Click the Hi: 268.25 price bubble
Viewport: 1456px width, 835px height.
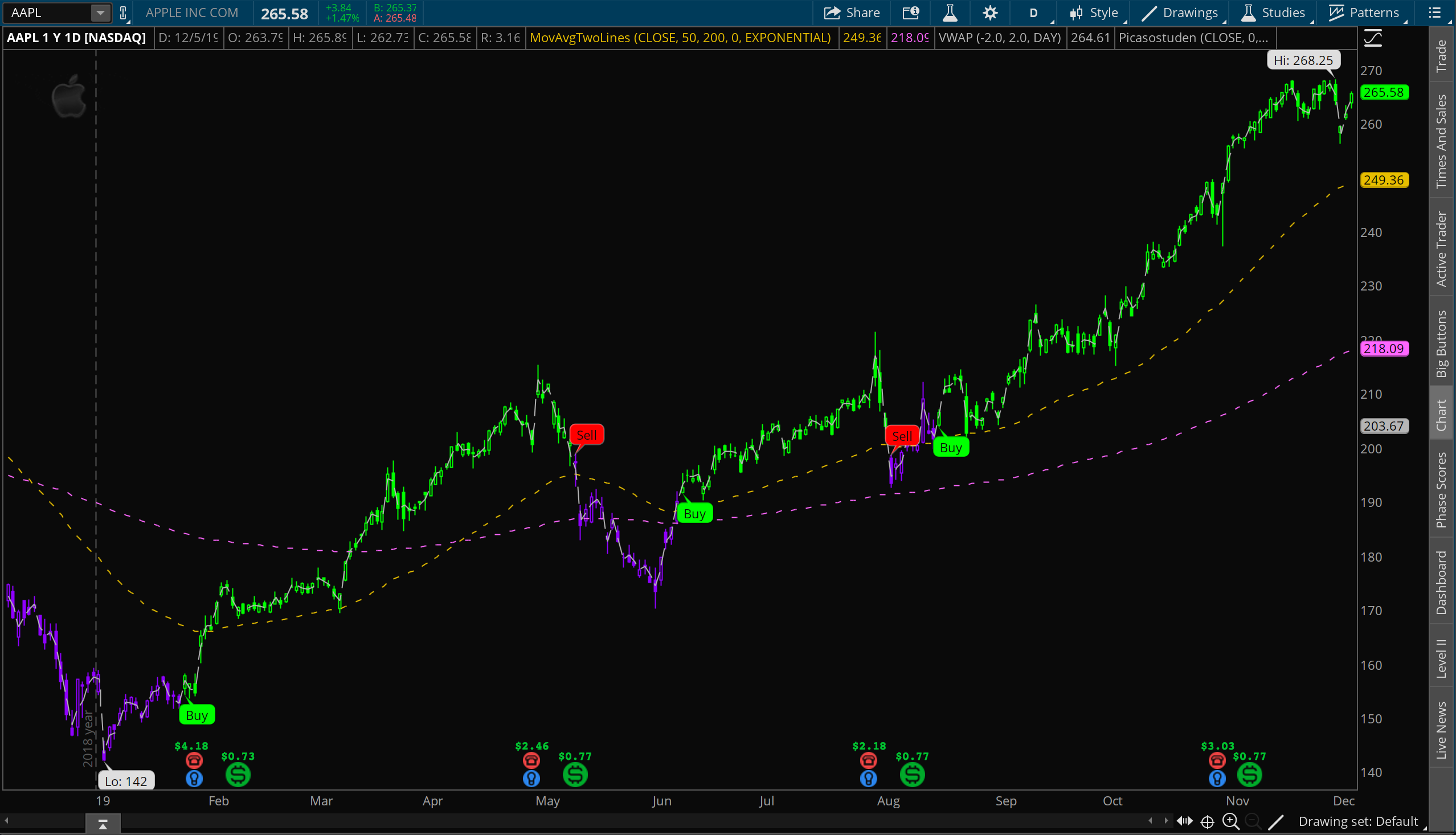coord(1303,60)
